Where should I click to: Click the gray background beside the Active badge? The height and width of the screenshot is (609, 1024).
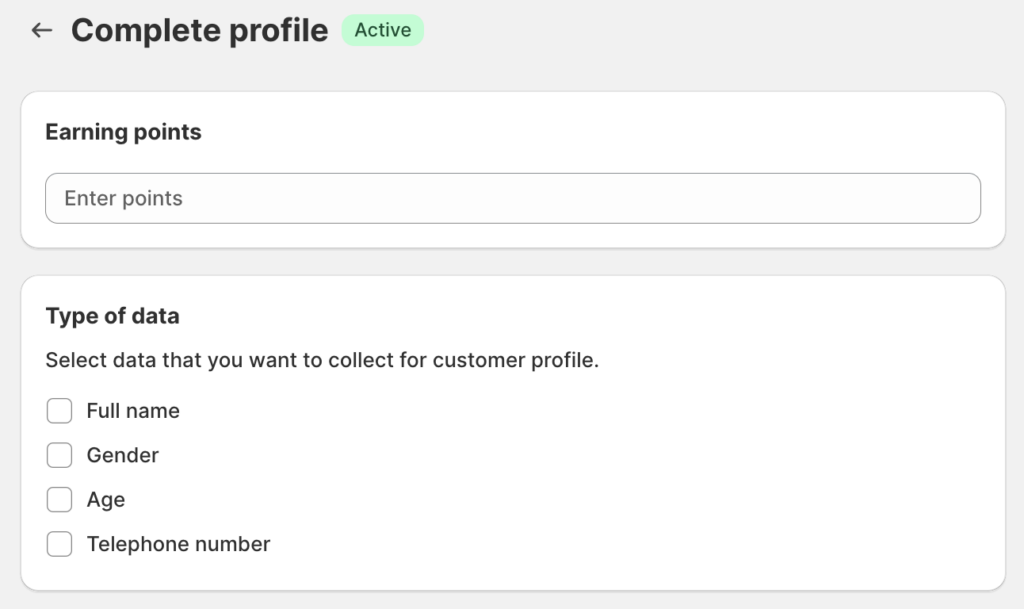coord(700,31)
